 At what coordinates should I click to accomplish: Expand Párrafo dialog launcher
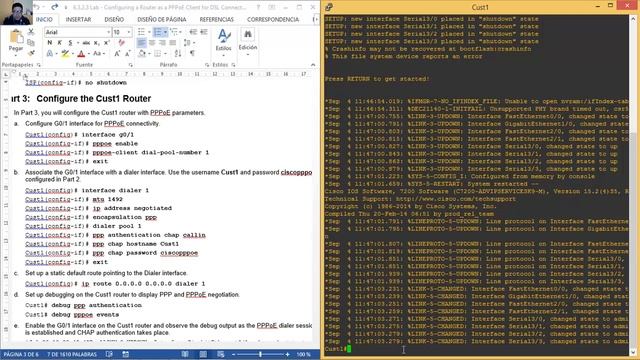pyautogui.click(x=207, y=65)
